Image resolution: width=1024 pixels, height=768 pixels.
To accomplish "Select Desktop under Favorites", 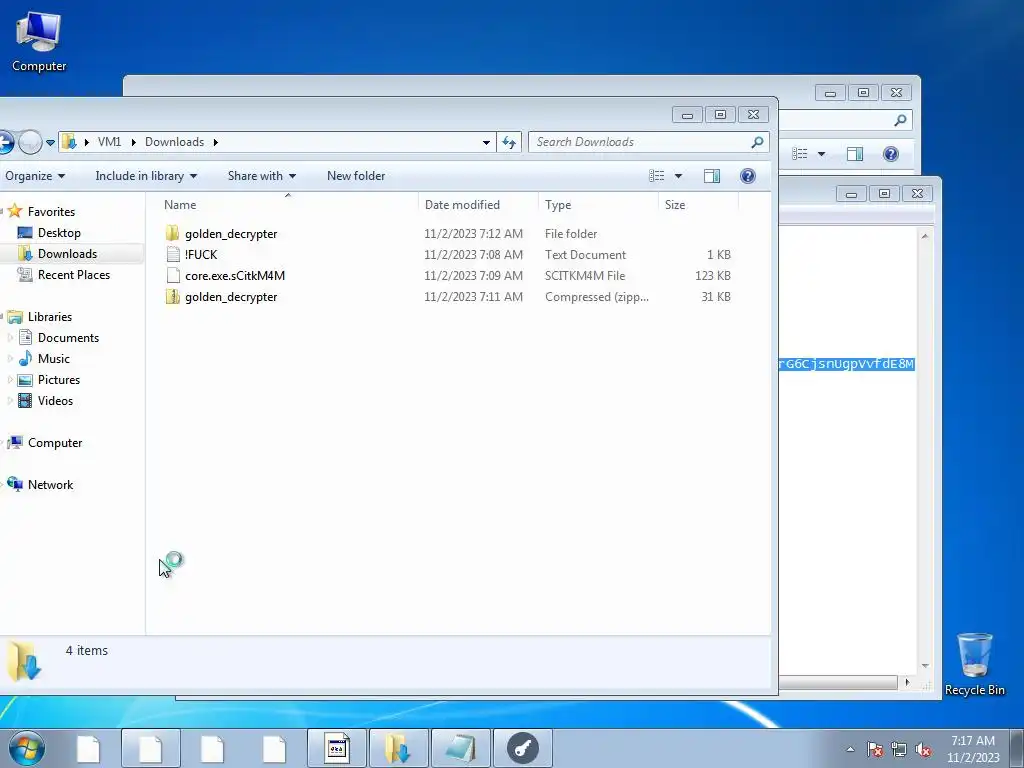I will (x=59, y=232).
